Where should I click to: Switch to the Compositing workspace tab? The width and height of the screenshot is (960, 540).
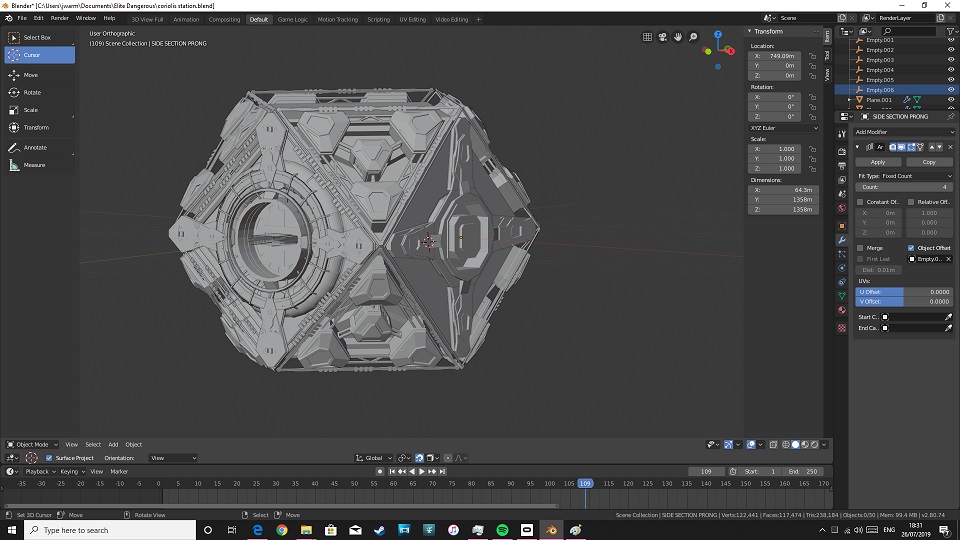[224, 20]
